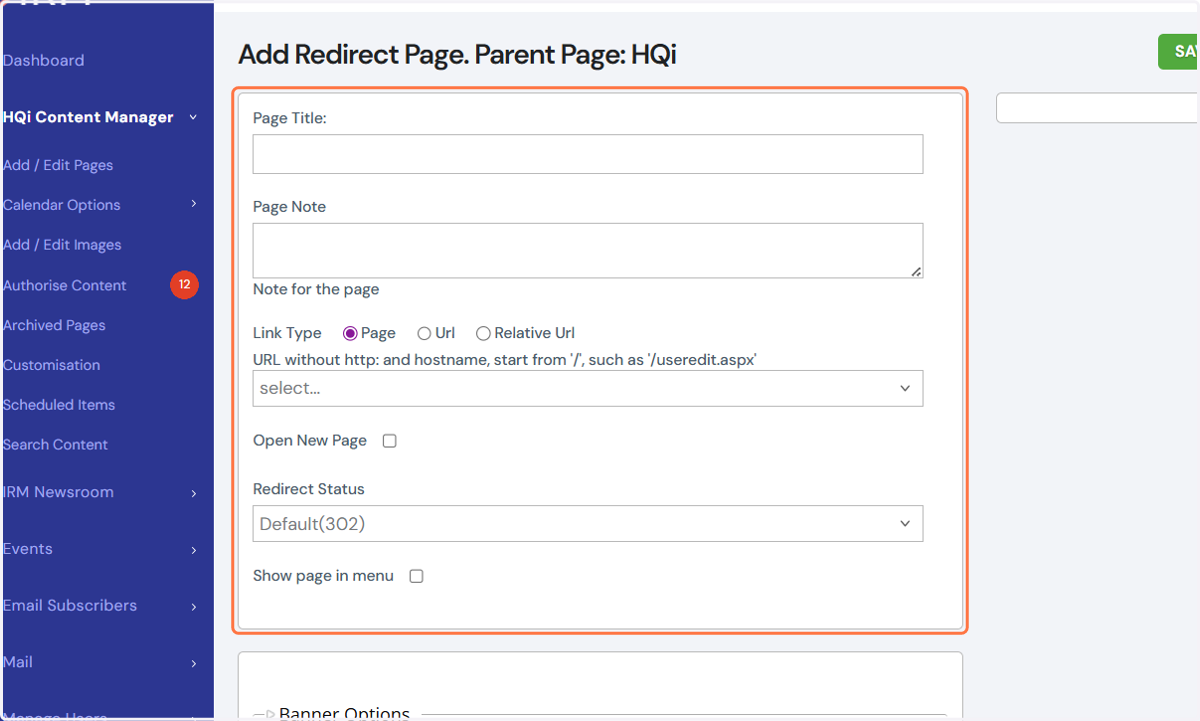
Task: Open Add / Edit Images
Action: [x=62, y=245]
